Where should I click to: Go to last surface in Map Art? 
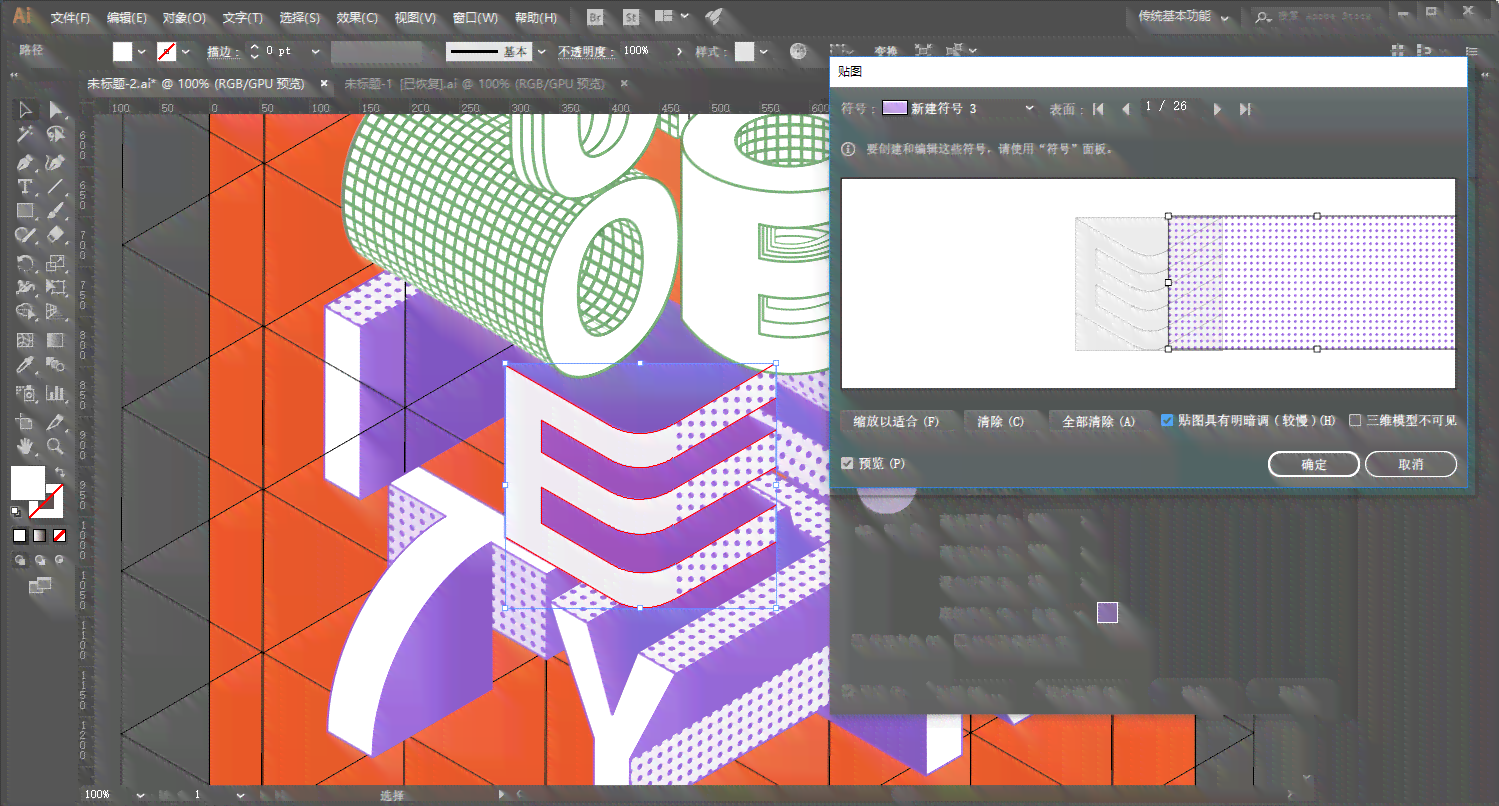[1245, 109]
